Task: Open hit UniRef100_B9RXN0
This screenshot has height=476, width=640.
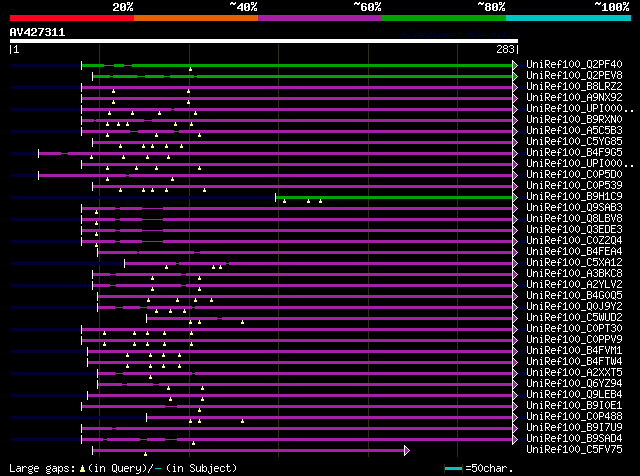Action: tap(574, 119)
